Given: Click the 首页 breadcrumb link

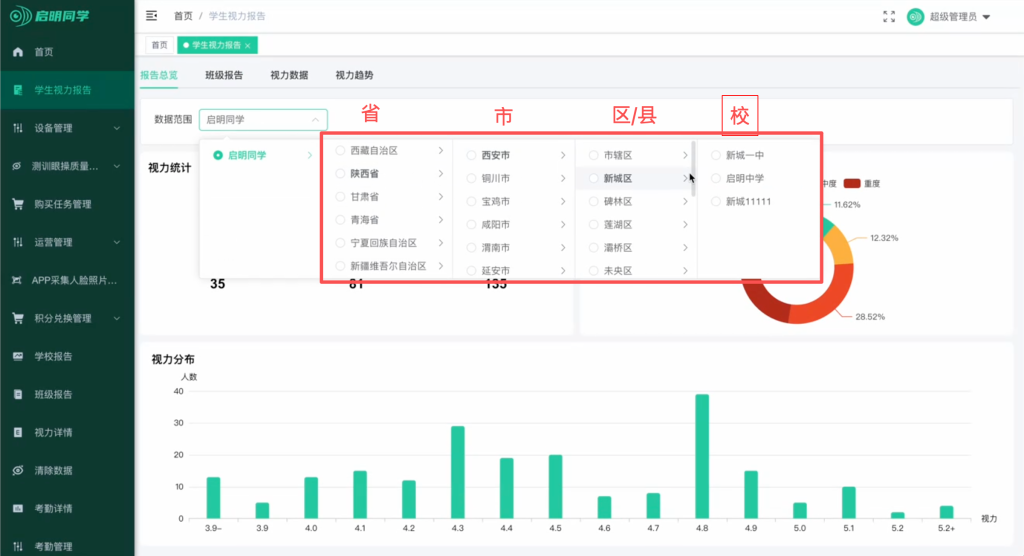Looking at the screenshot, I should (x=183, y=17).
